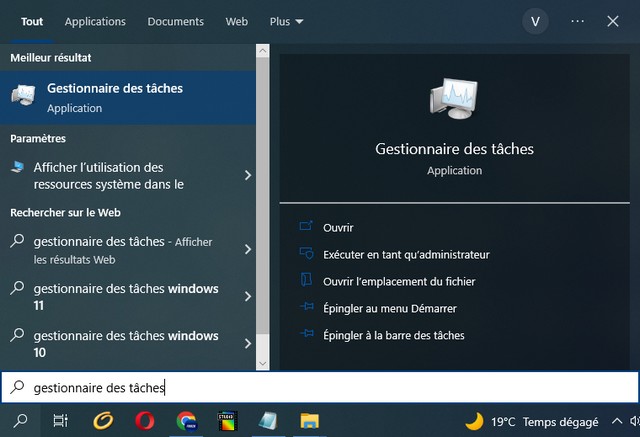Image resolution: width=640 pixels, height=437 pixels.
Task: Switch to the Tout tab
Action: point(32,21)
